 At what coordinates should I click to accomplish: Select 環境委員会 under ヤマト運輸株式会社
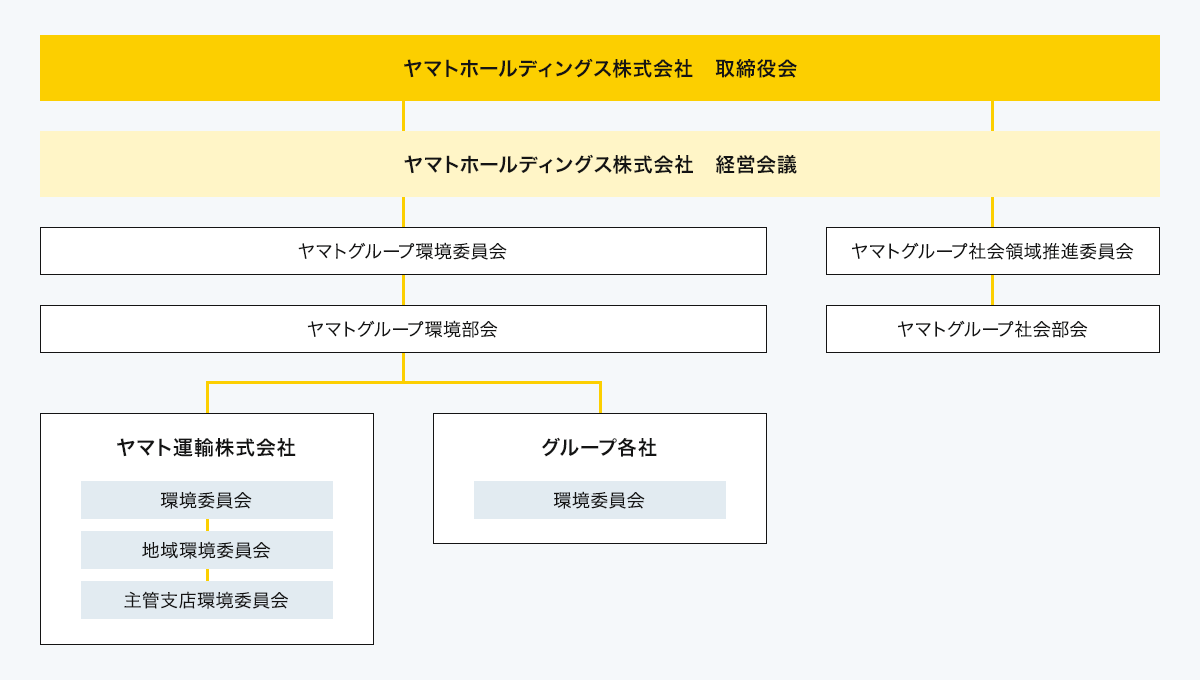pos(206,500)
